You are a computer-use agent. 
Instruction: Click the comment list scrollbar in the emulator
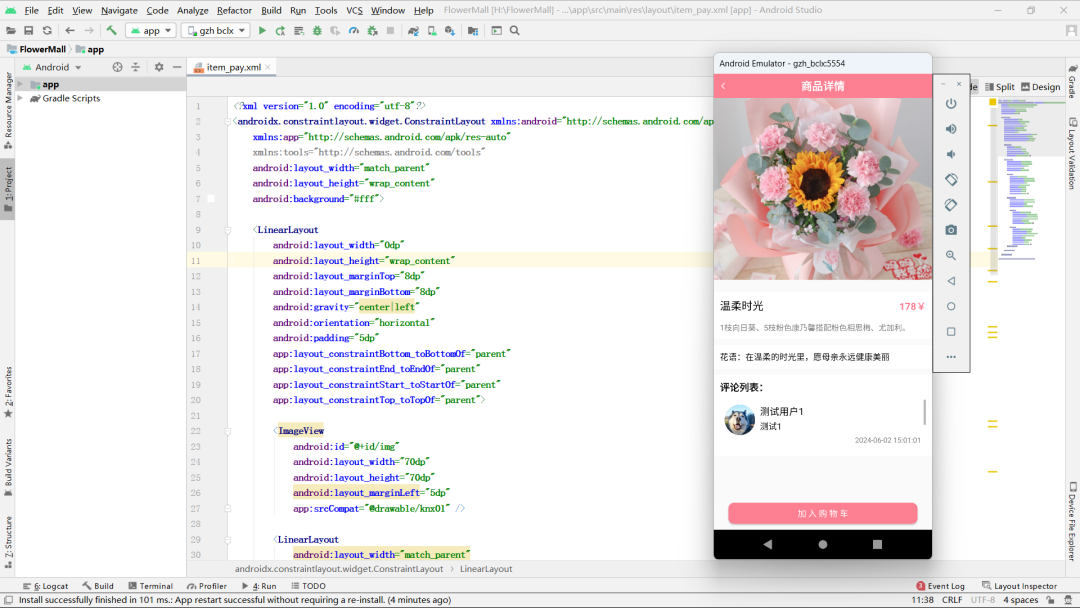point(924,412)
